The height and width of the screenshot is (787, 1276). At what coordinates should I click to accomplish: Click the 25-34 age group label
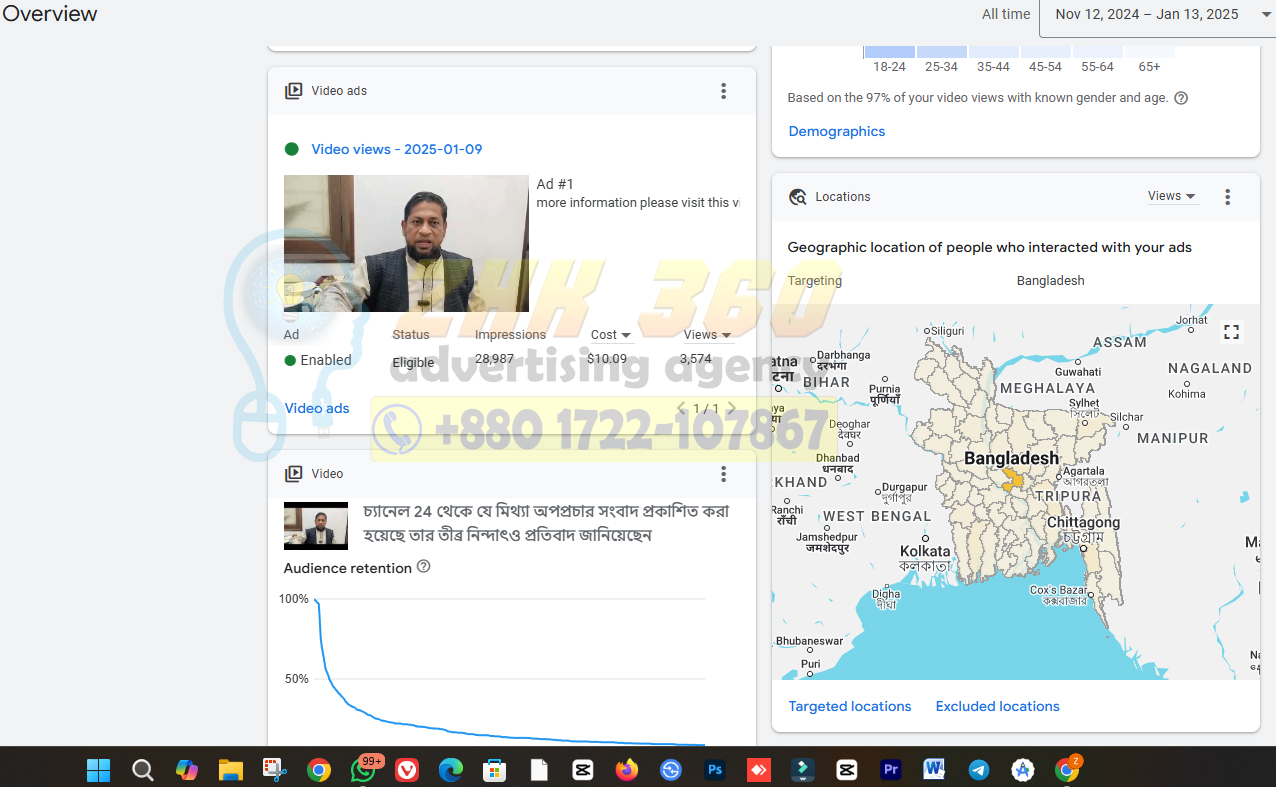pyautogui.click(x=941, y=66)
